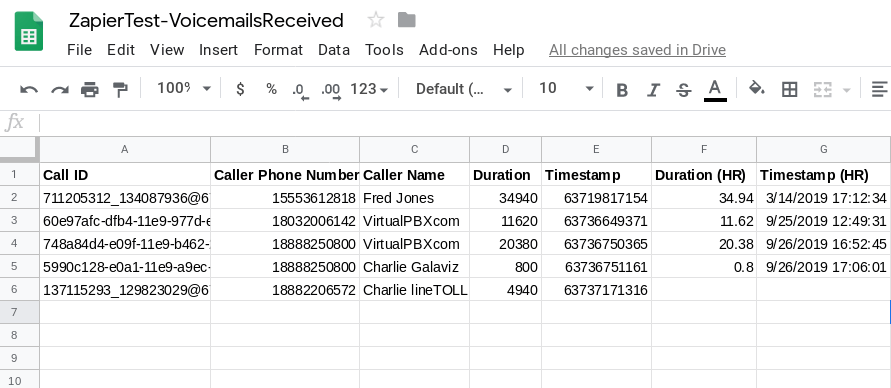
Task: Click the Print icon
Action: coord(90,89)
